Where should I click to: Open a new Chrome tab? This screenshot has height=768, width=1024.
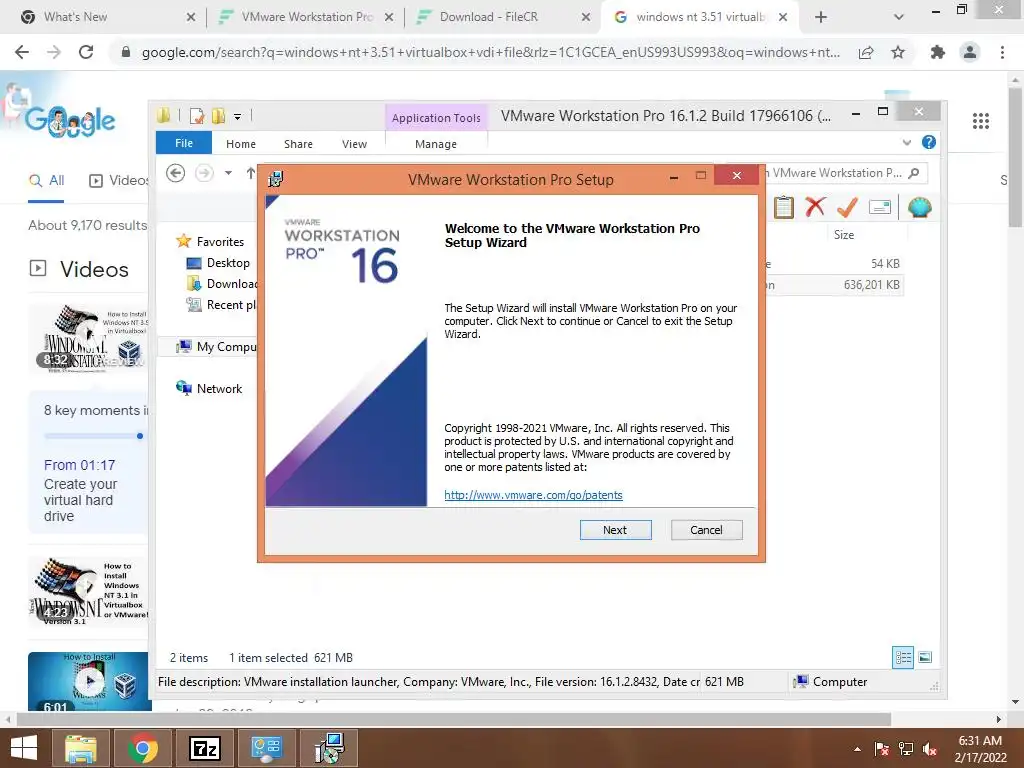821,17
